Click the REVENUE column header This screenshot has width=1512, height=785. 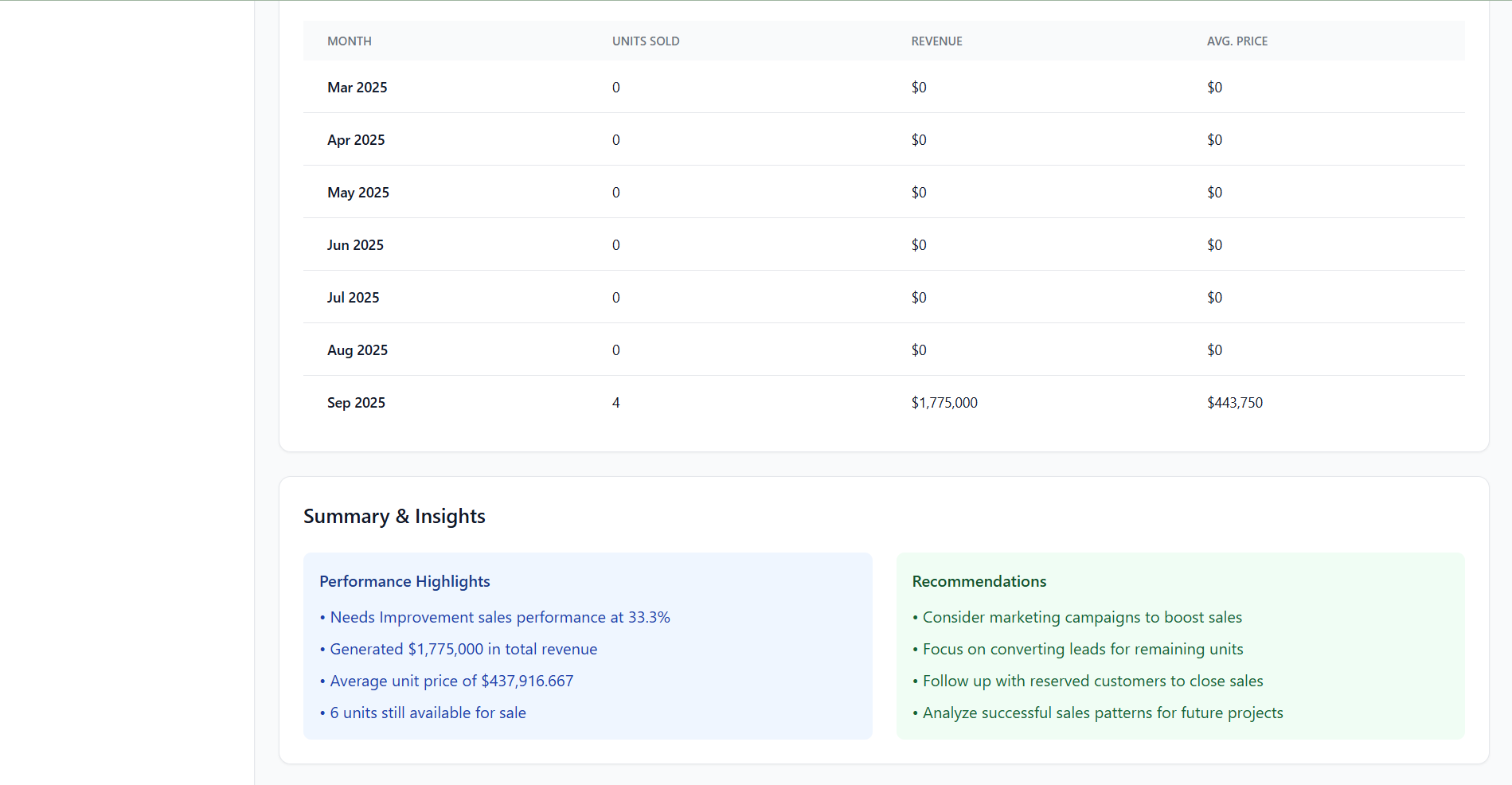[x=936, y=41]
